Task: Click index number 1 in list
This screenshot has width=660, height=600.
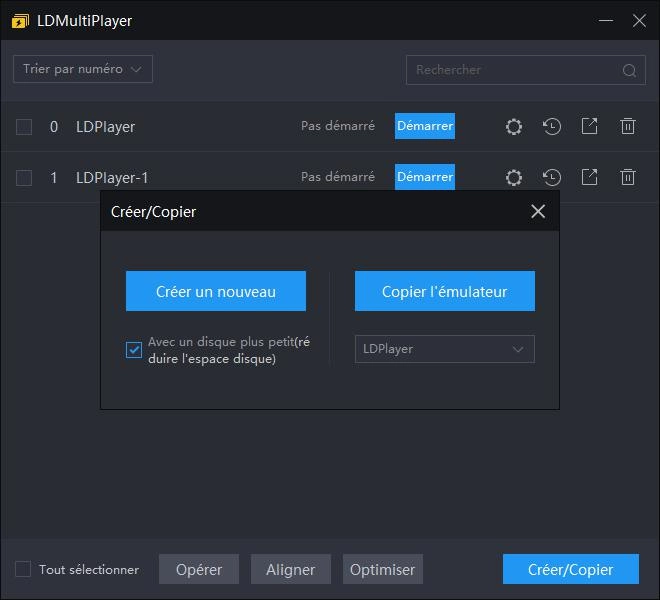Action: tap(53, 178)
